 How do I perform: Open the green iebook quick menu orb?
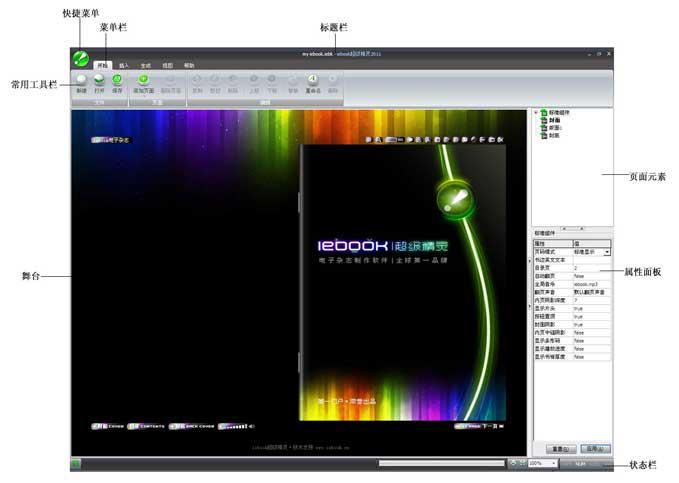[81, 58]
